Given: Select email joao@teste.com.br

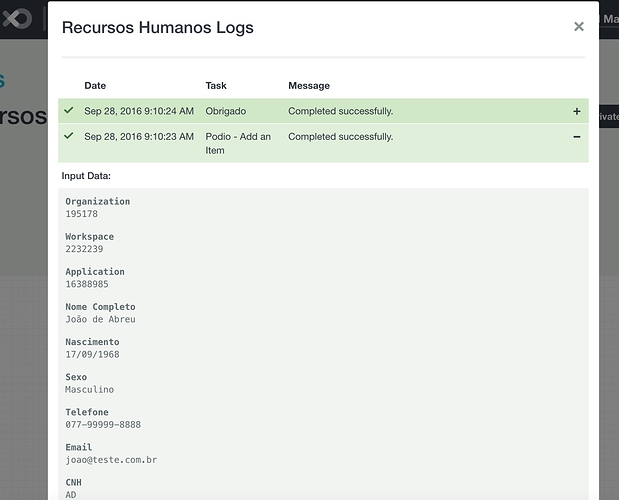Looking at the screenshot, I should [111, 460].
